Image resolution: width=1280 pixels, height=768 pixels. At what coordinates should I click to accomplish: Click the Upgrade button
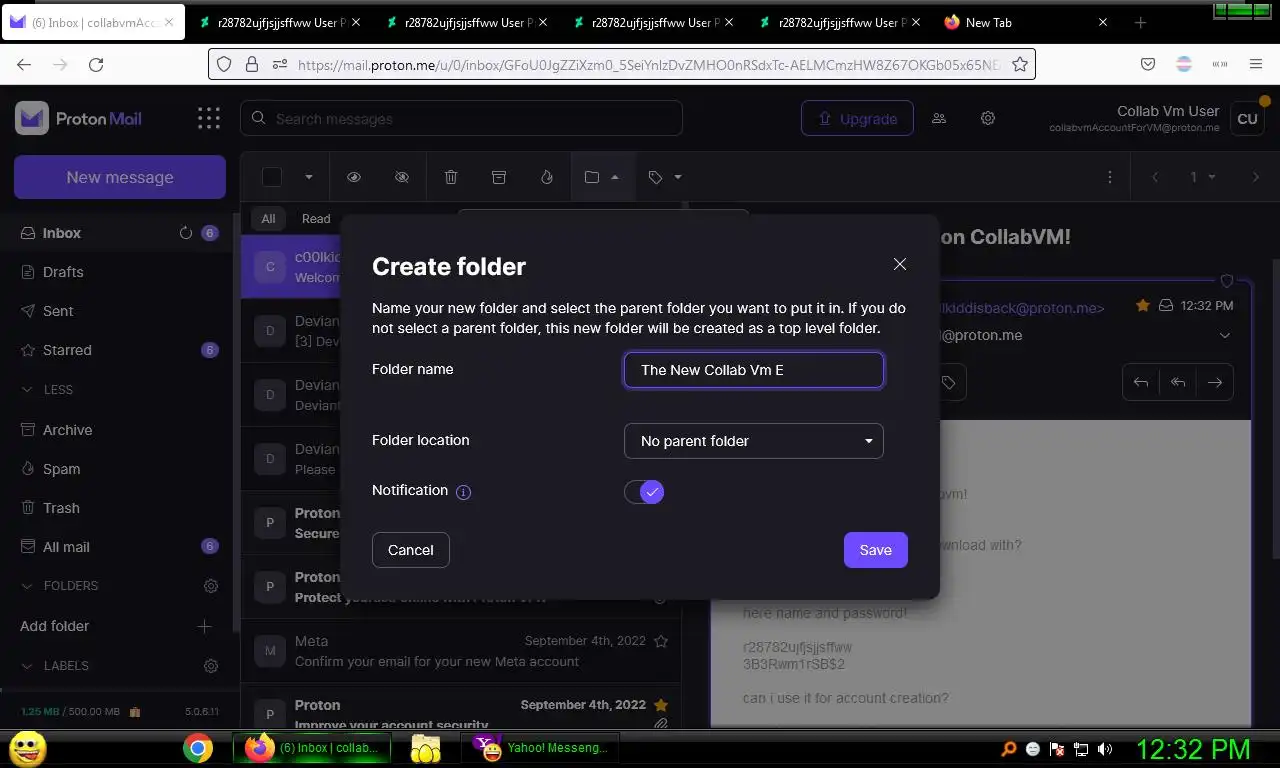[x=857, y=118]
